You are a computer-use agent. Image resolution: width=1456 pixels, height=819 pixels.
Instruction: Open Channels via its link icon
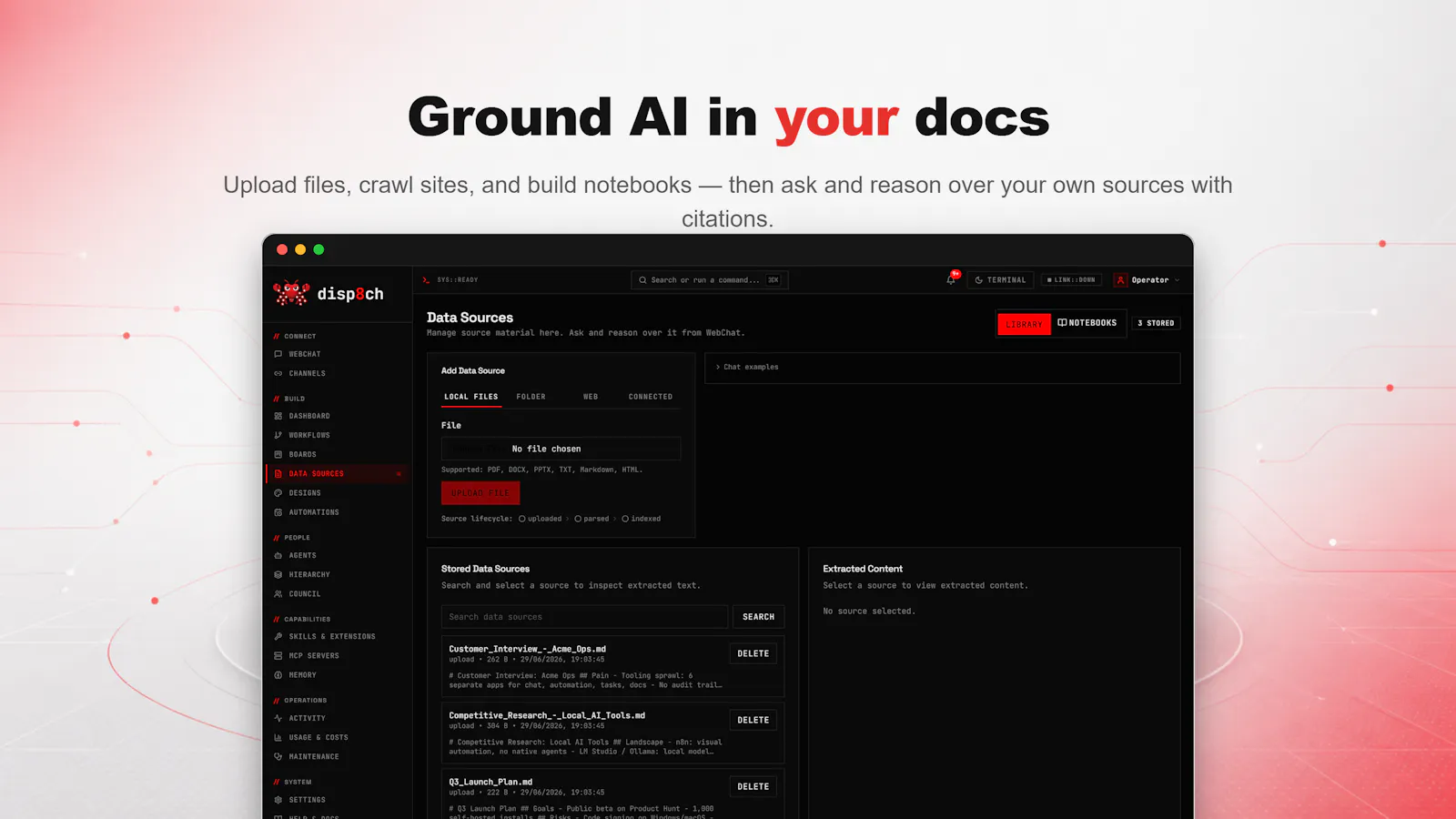278,373
